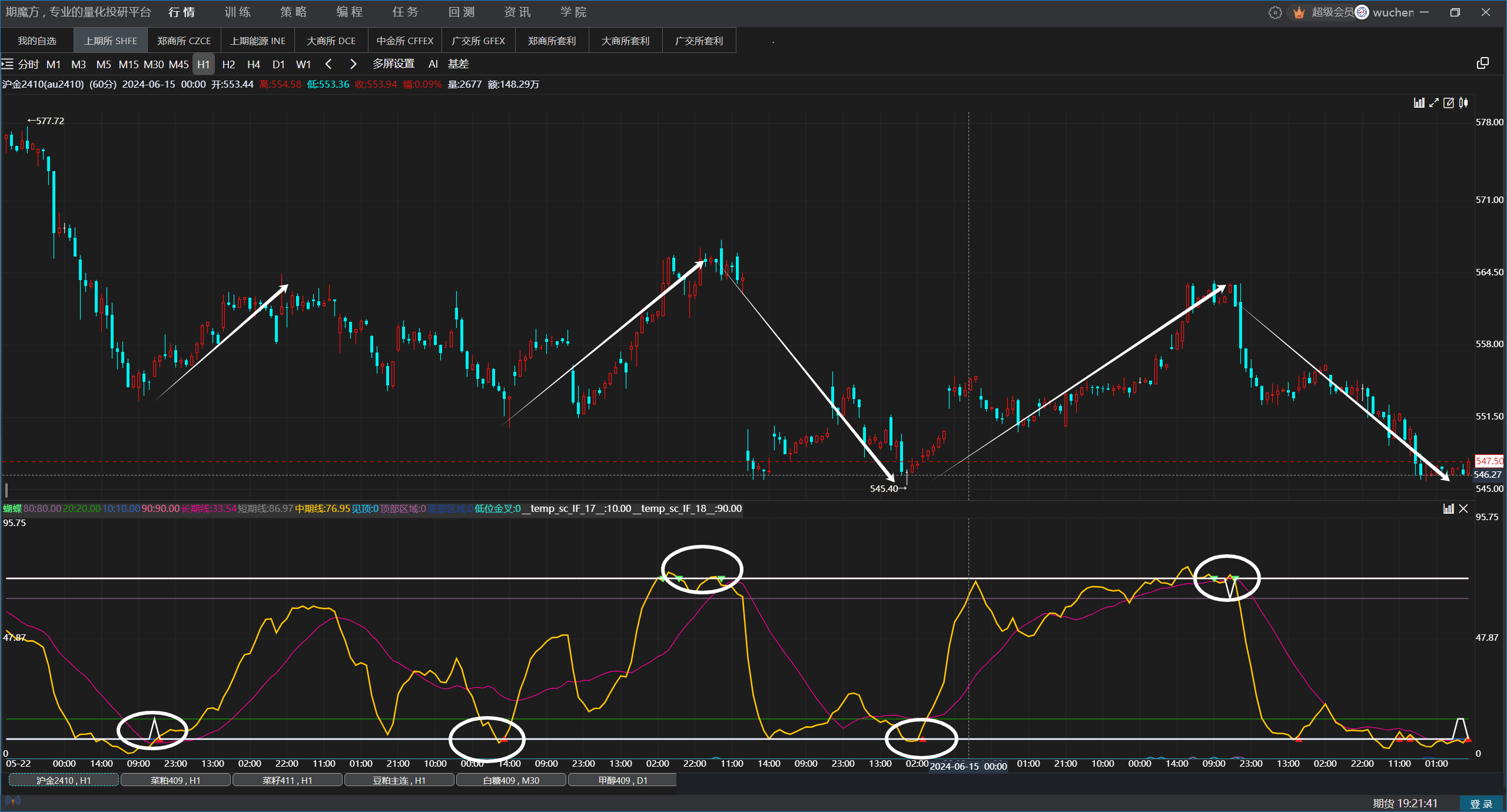The height and width of the screenshot is (812, 1507).
Task: Select the H4 timeframe
Action: tap(254, 64)
